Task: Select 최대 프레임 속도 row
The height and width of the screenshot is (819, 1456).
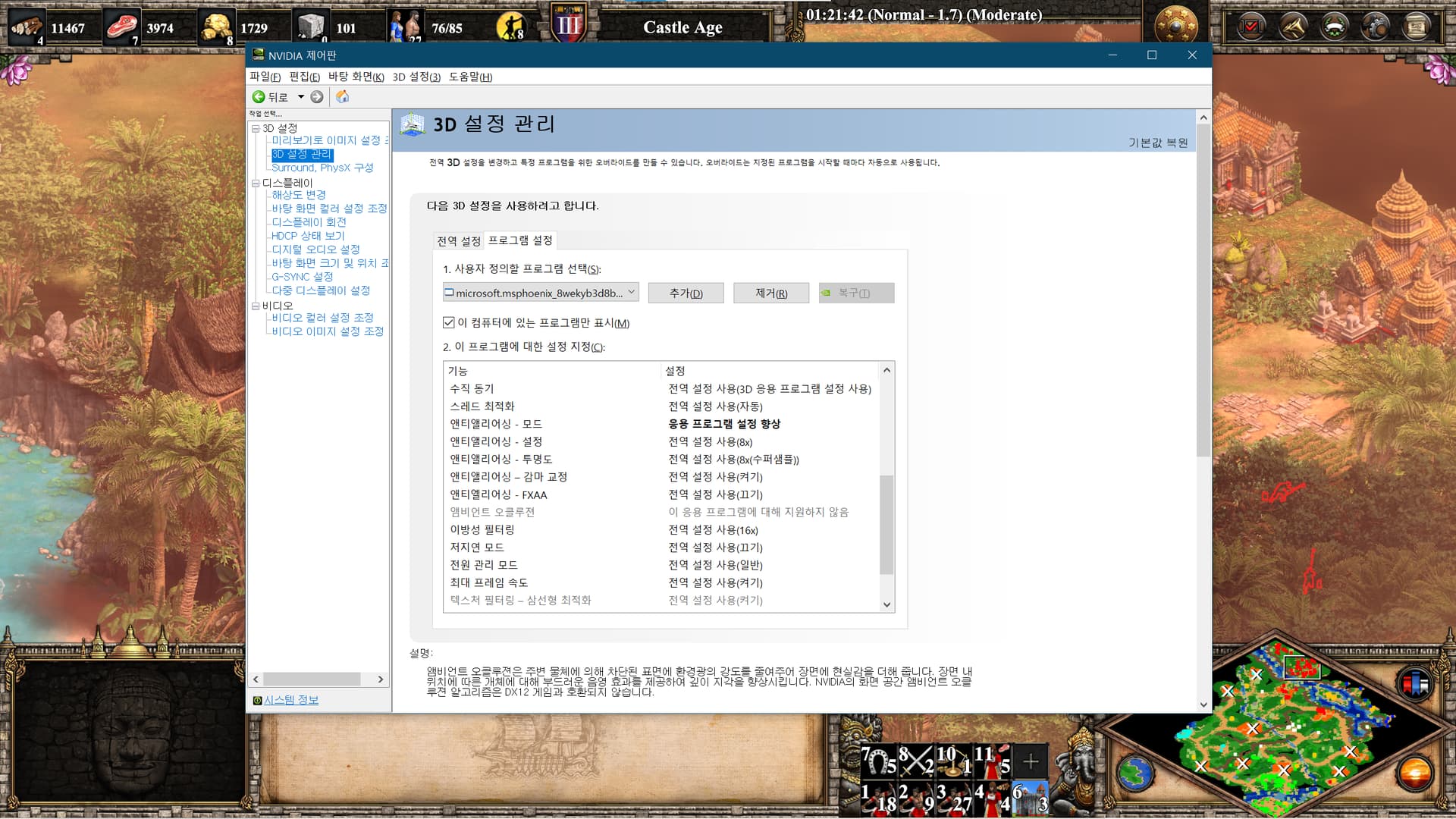Action: (660, 582)
